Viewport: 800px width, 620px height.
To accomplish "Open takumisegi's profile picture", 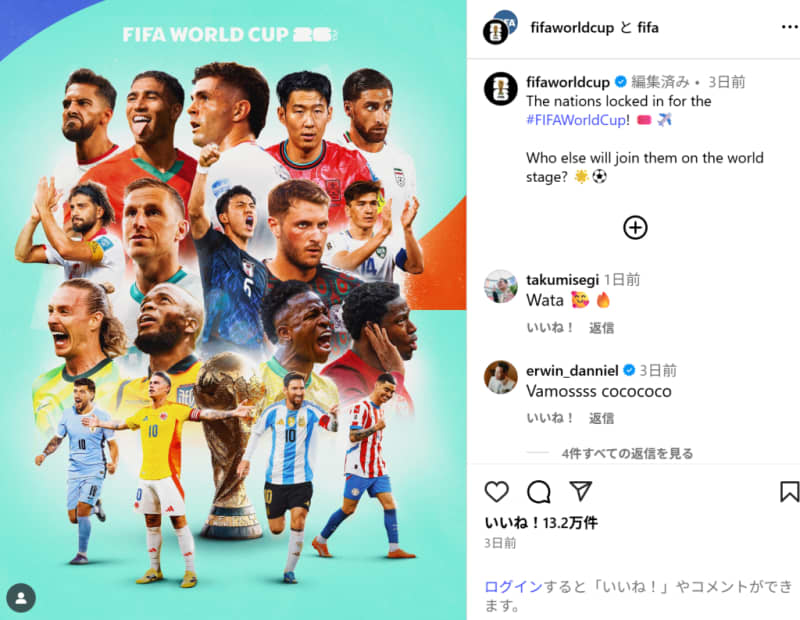I will tap(501, 286).
